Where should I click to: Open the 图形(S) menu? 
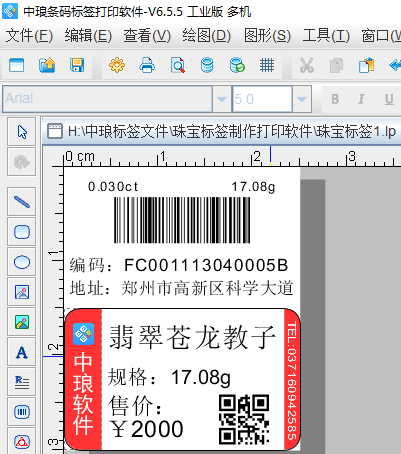[x=267, y=36]
